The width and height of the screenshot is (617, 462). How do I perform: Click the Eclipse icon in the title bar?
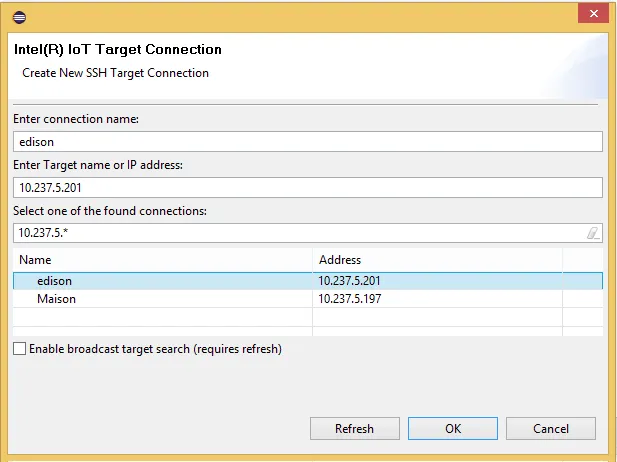21,17
